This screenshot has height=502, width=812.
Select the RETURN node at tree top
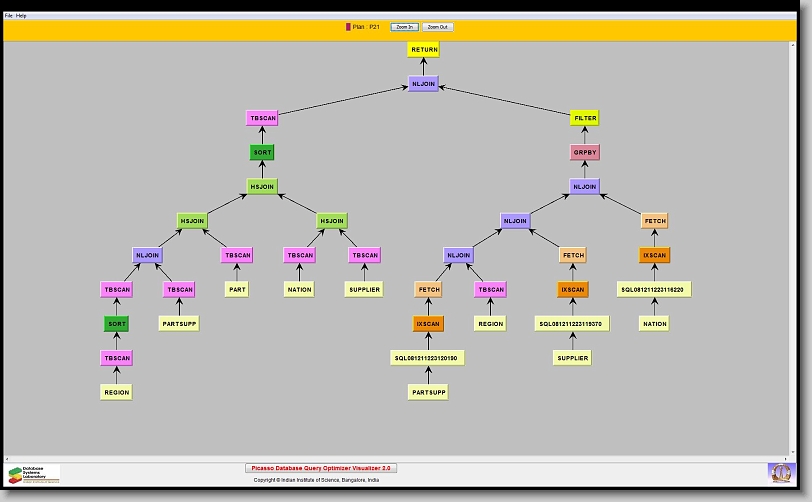(423, 49)
